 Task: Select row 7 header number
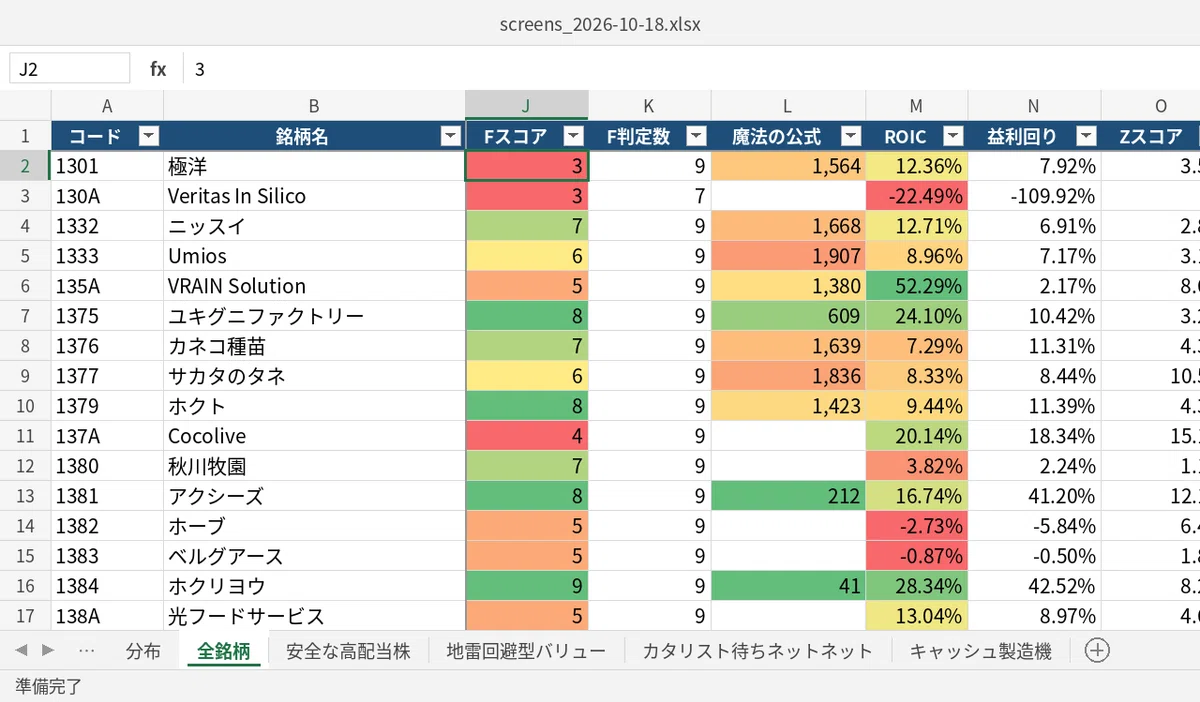25,316
